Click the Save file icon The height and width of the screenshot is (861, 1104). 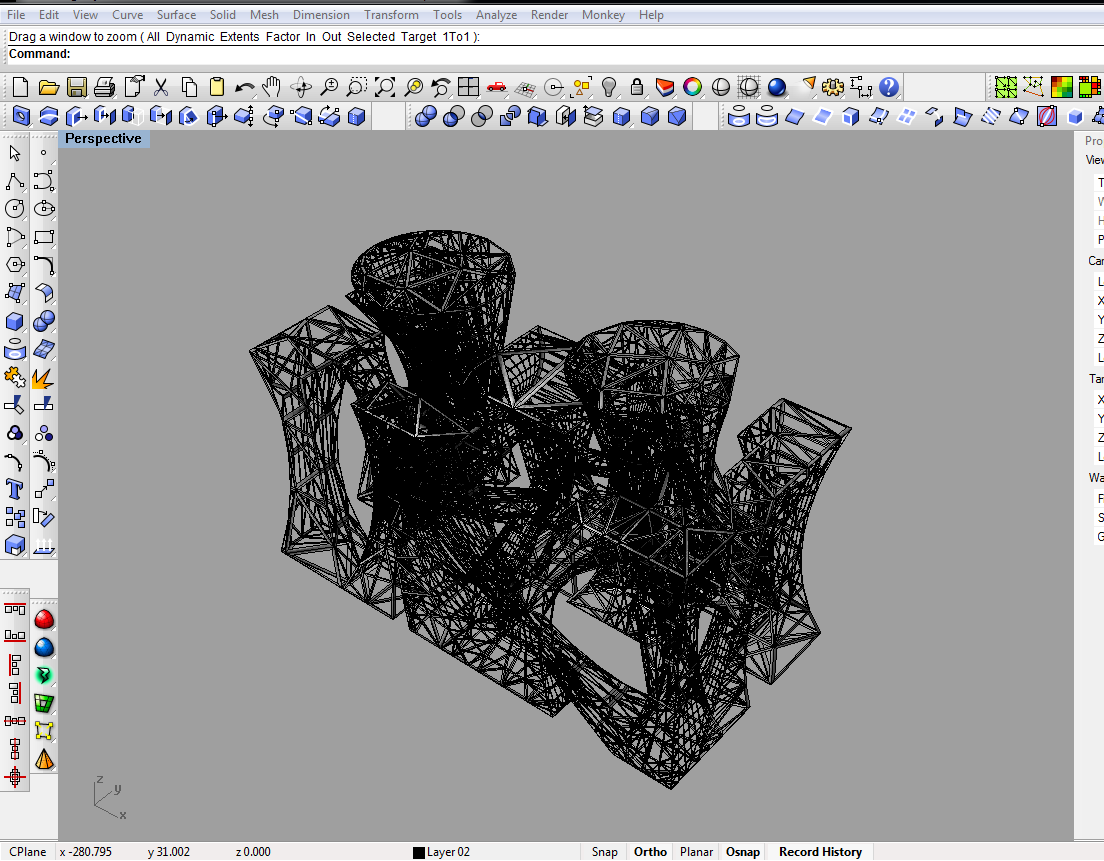click(77, 87)
